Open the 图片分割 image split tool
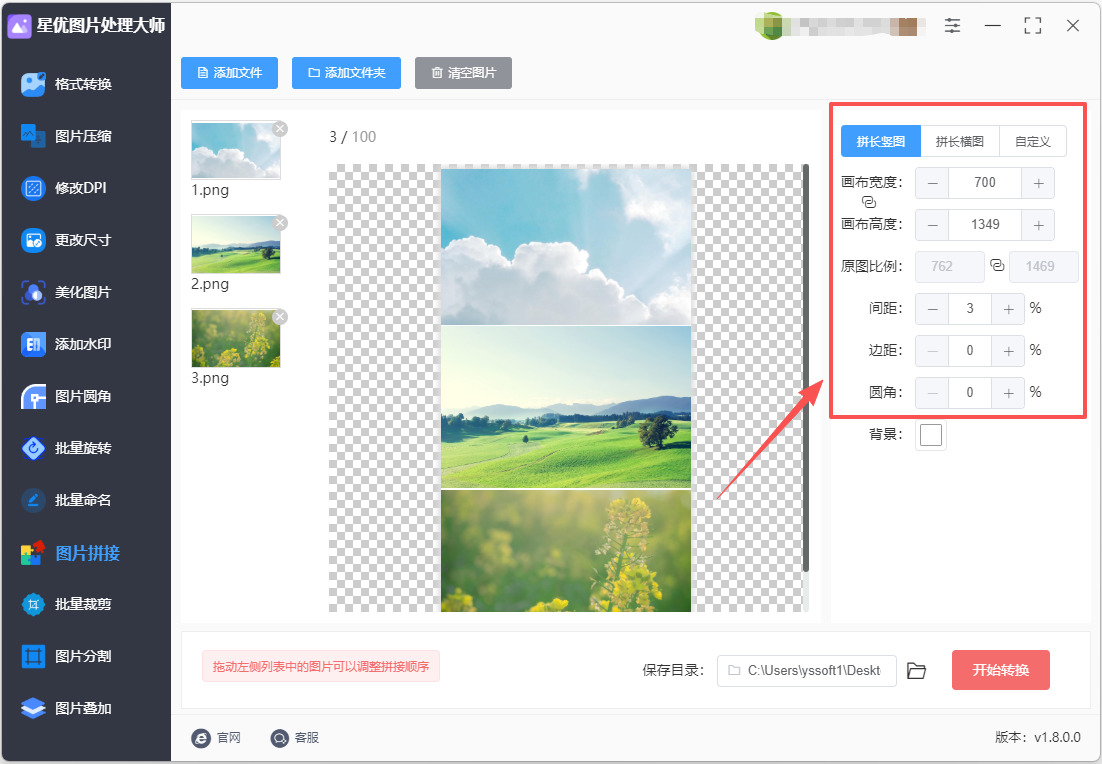The image size is (1102, 764). (67, 656)
